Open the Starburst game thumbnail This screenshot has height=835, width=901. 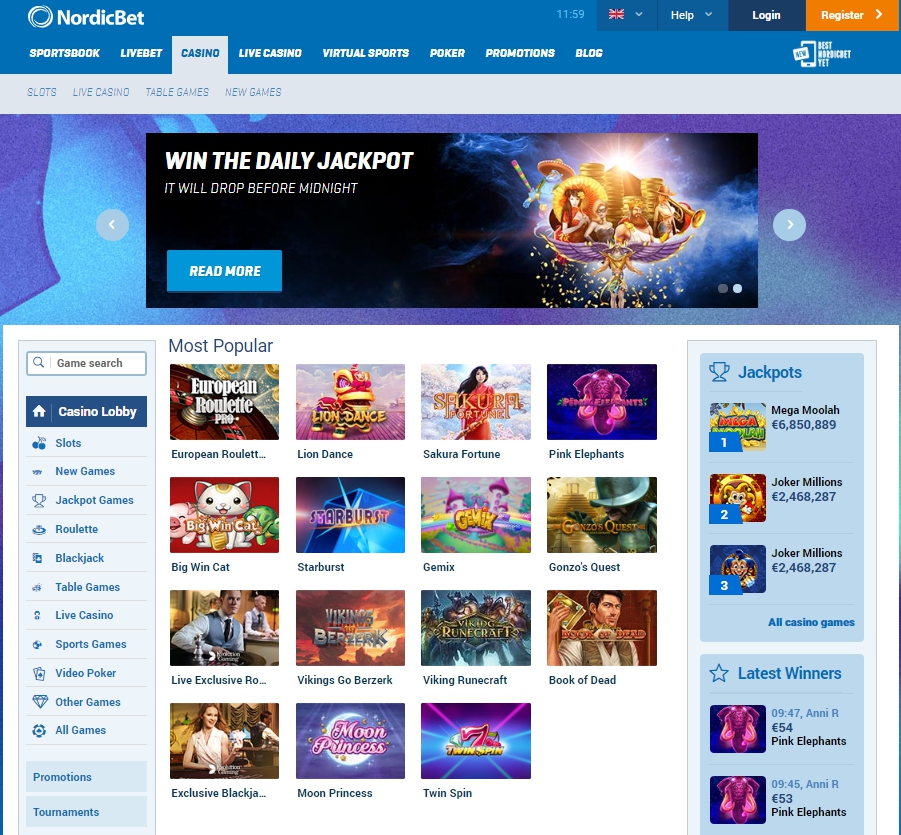[351, 515]
